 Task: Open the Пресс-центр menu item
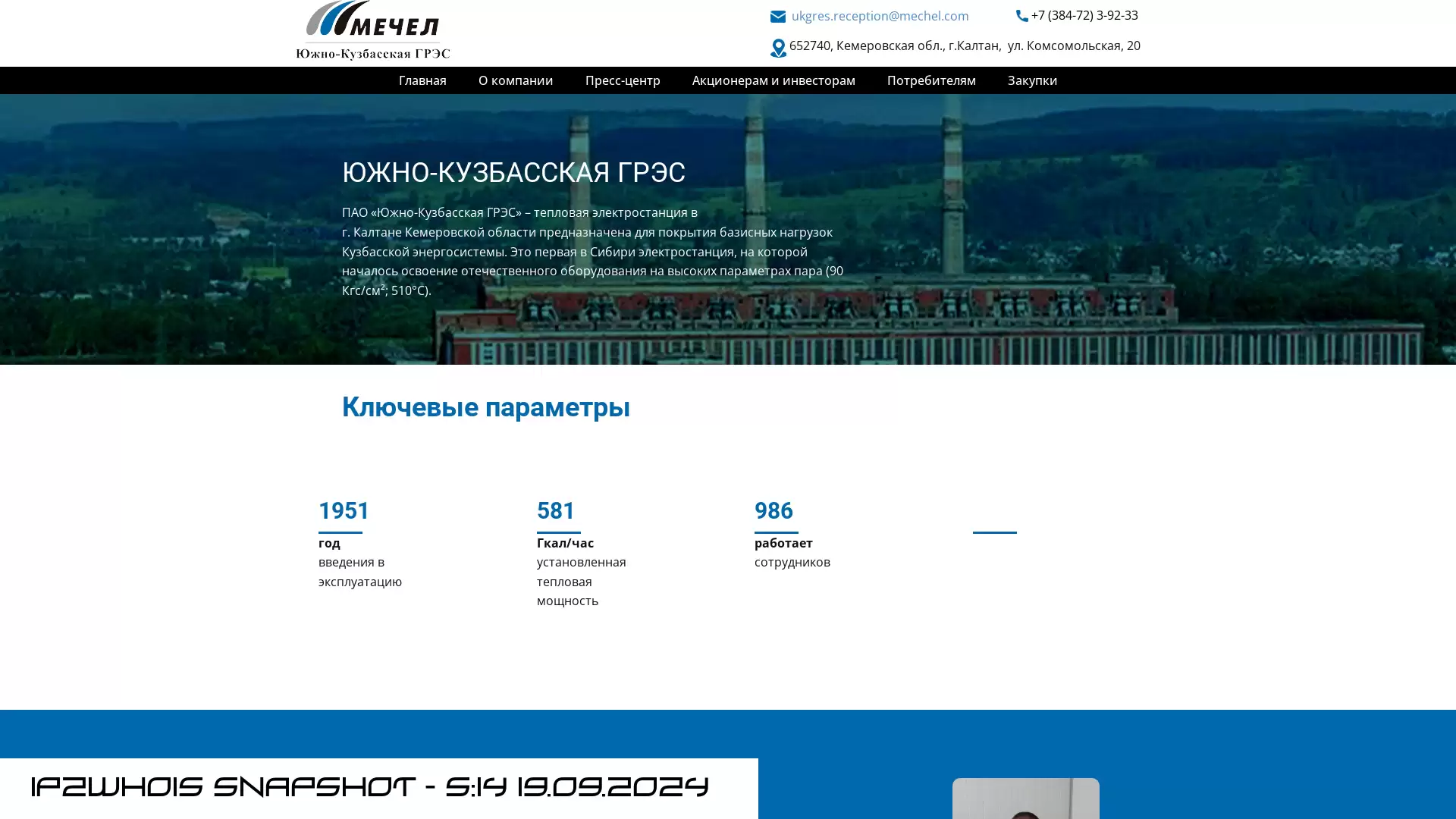(623, 80)
